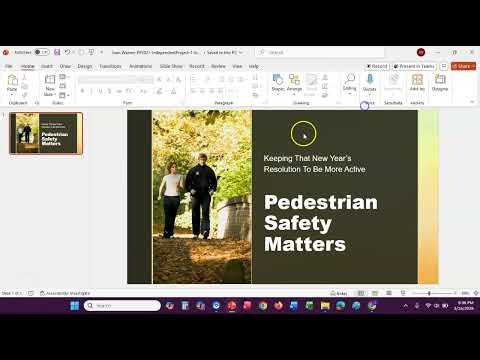This screenshot has width=480, height=360.
Task: Click the Comments pane icon beside Share
Action: coord(444,66)
